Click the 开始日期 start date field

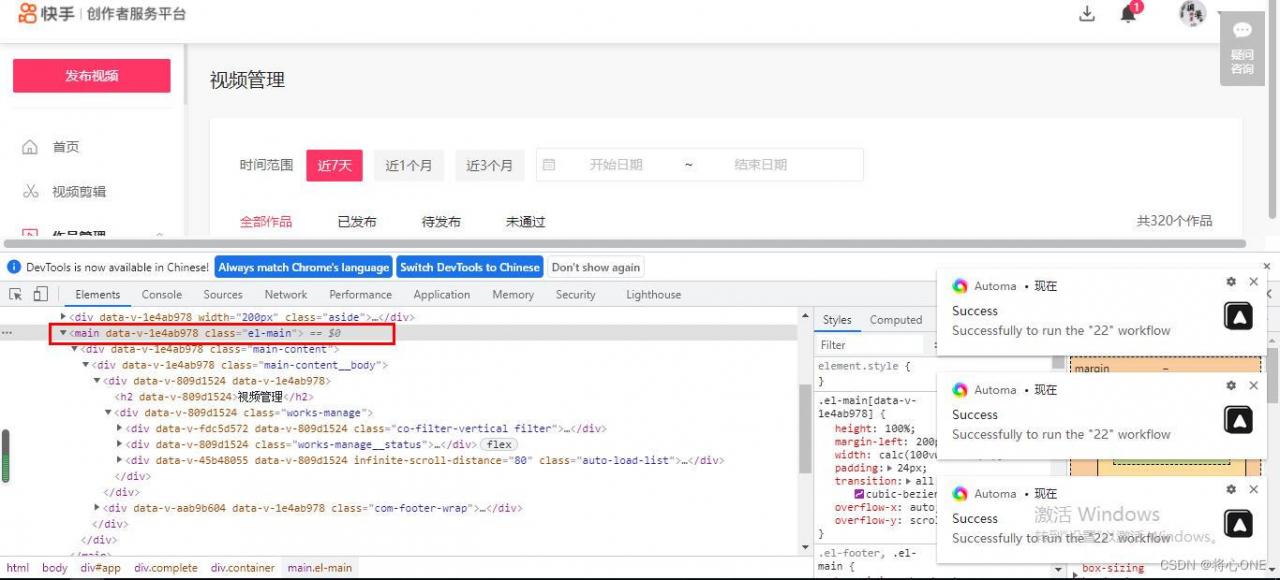point(616,165)
